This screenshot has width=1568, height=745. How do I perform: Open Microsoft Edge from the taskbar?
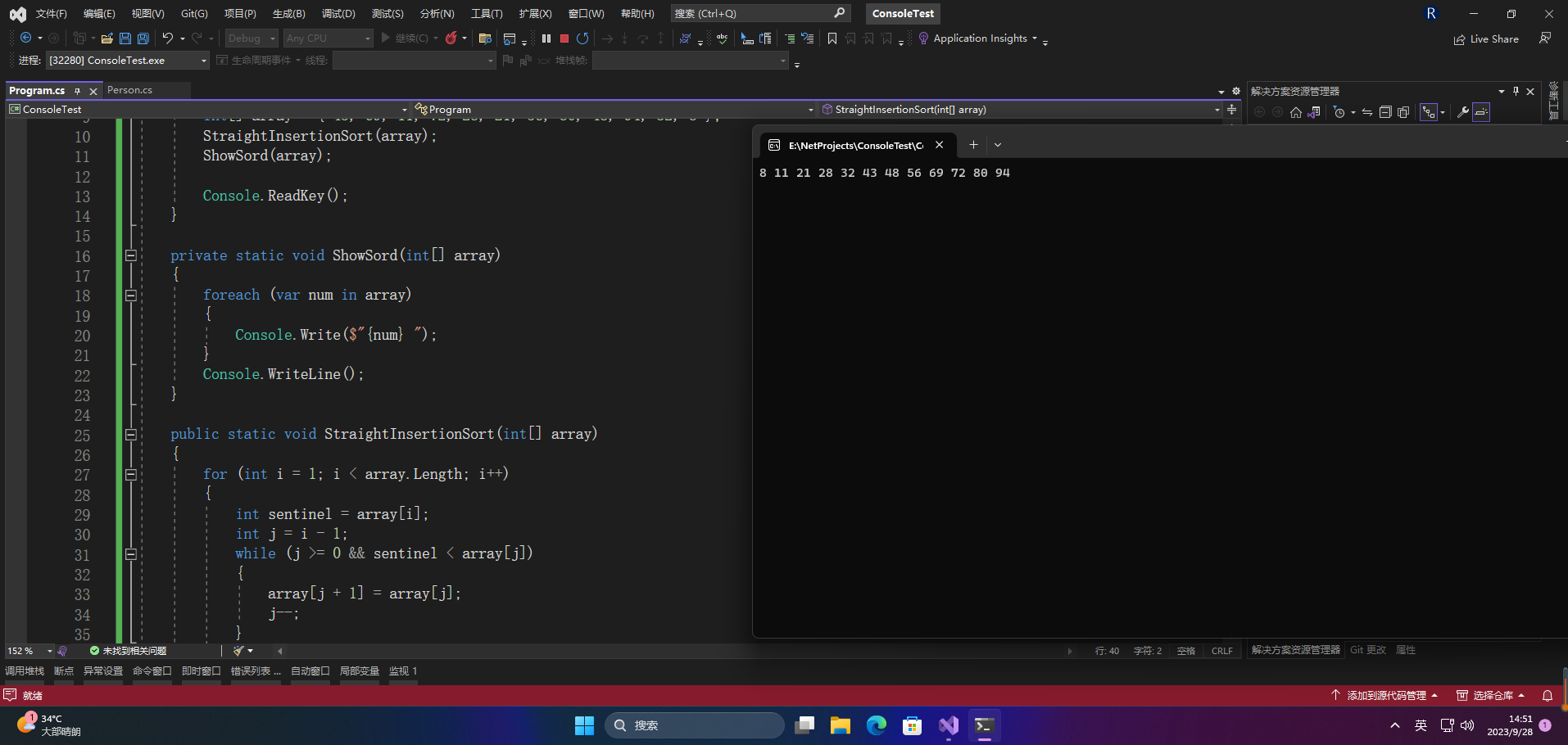[x=877, y=725]
